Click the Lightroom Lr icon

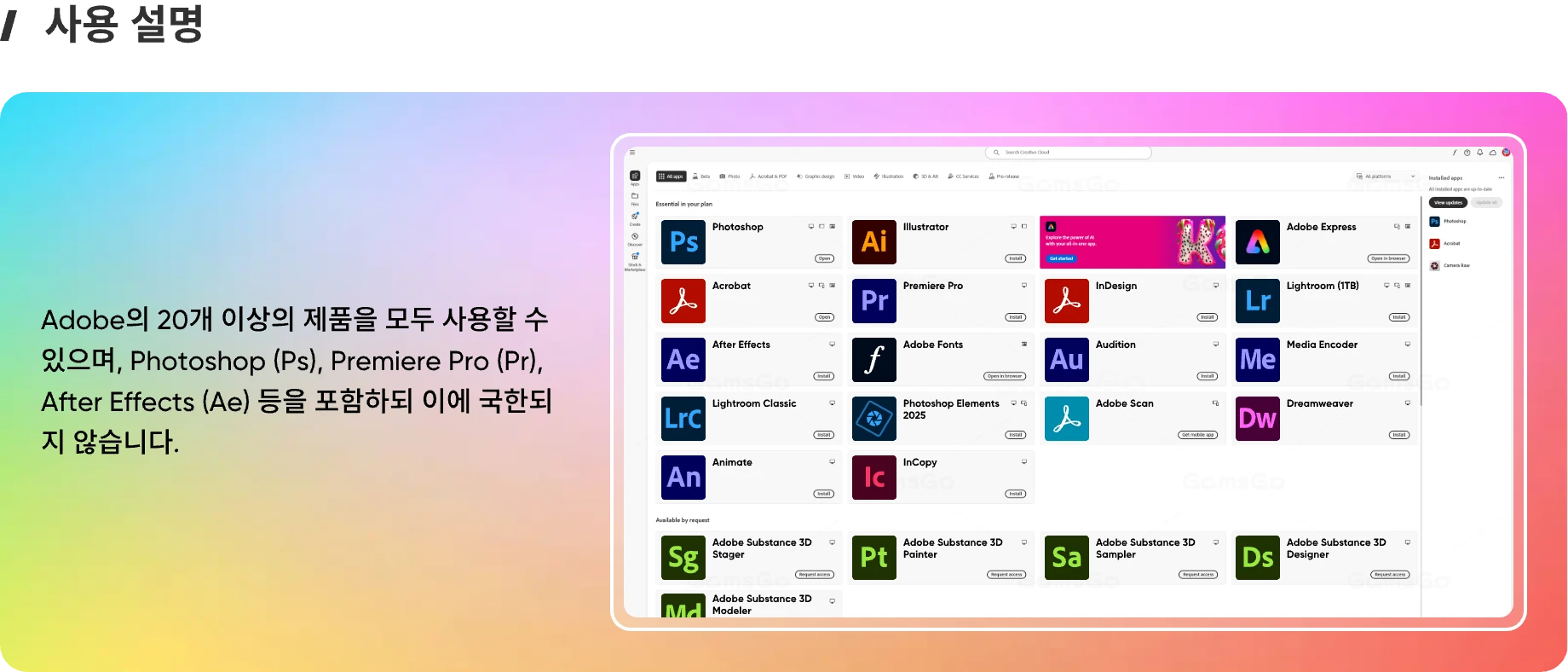[1258, 301]
